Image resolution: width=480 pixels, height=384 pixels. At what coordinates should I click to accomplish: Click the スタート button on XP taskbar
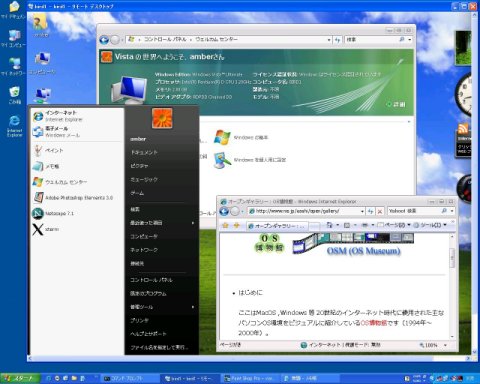(19, 378)
